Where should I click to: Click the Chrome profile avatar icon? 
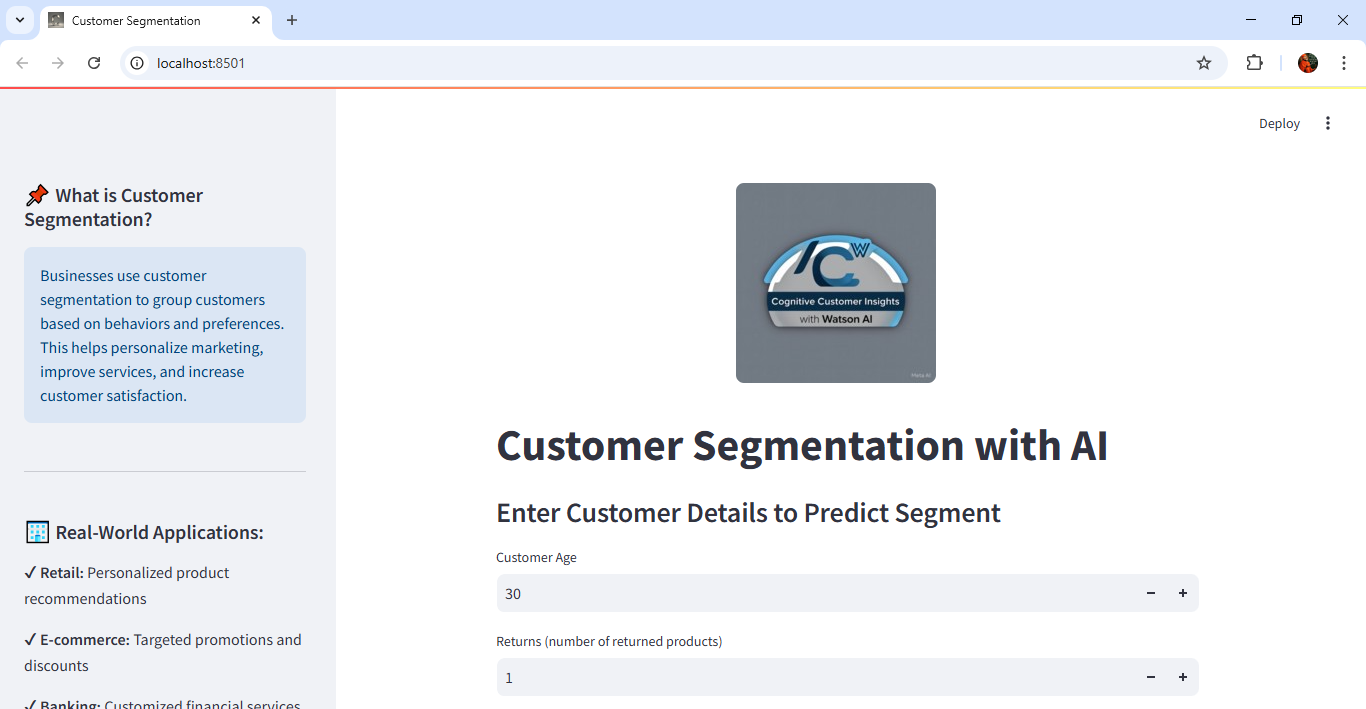tap(1308, 62)
